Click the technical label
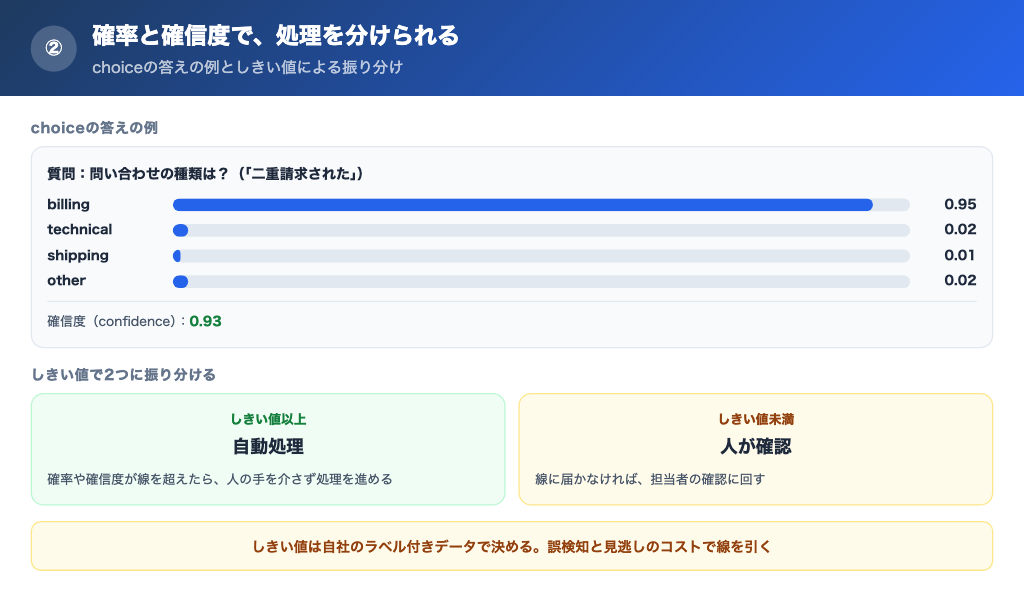 [80, 230]
